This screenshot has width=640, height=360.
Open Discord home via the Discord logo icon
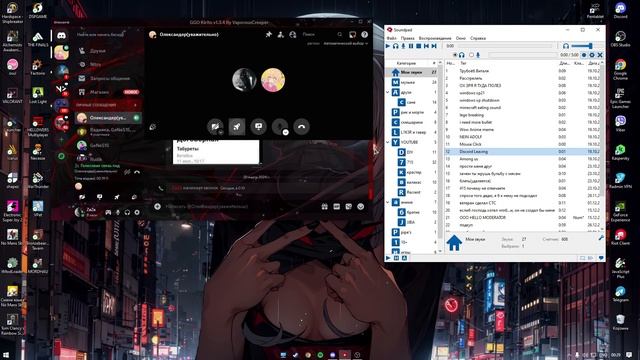pyautogui.click(x=61, y=36)
